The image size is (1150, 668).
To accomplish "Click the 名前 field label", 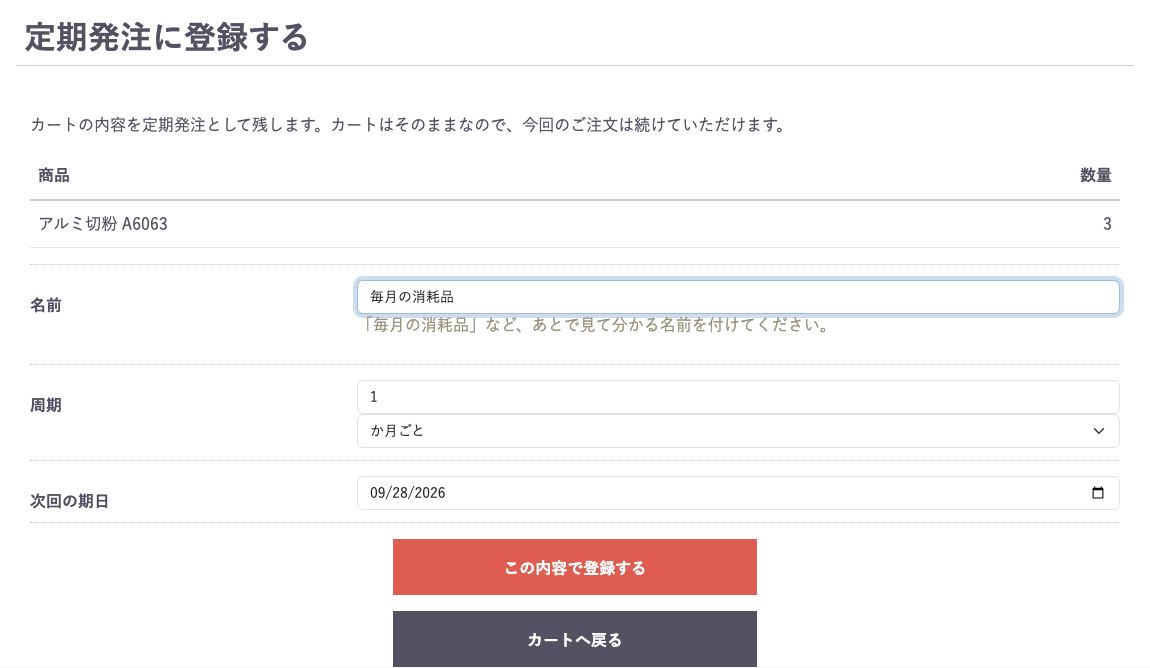I will point(45,305).
